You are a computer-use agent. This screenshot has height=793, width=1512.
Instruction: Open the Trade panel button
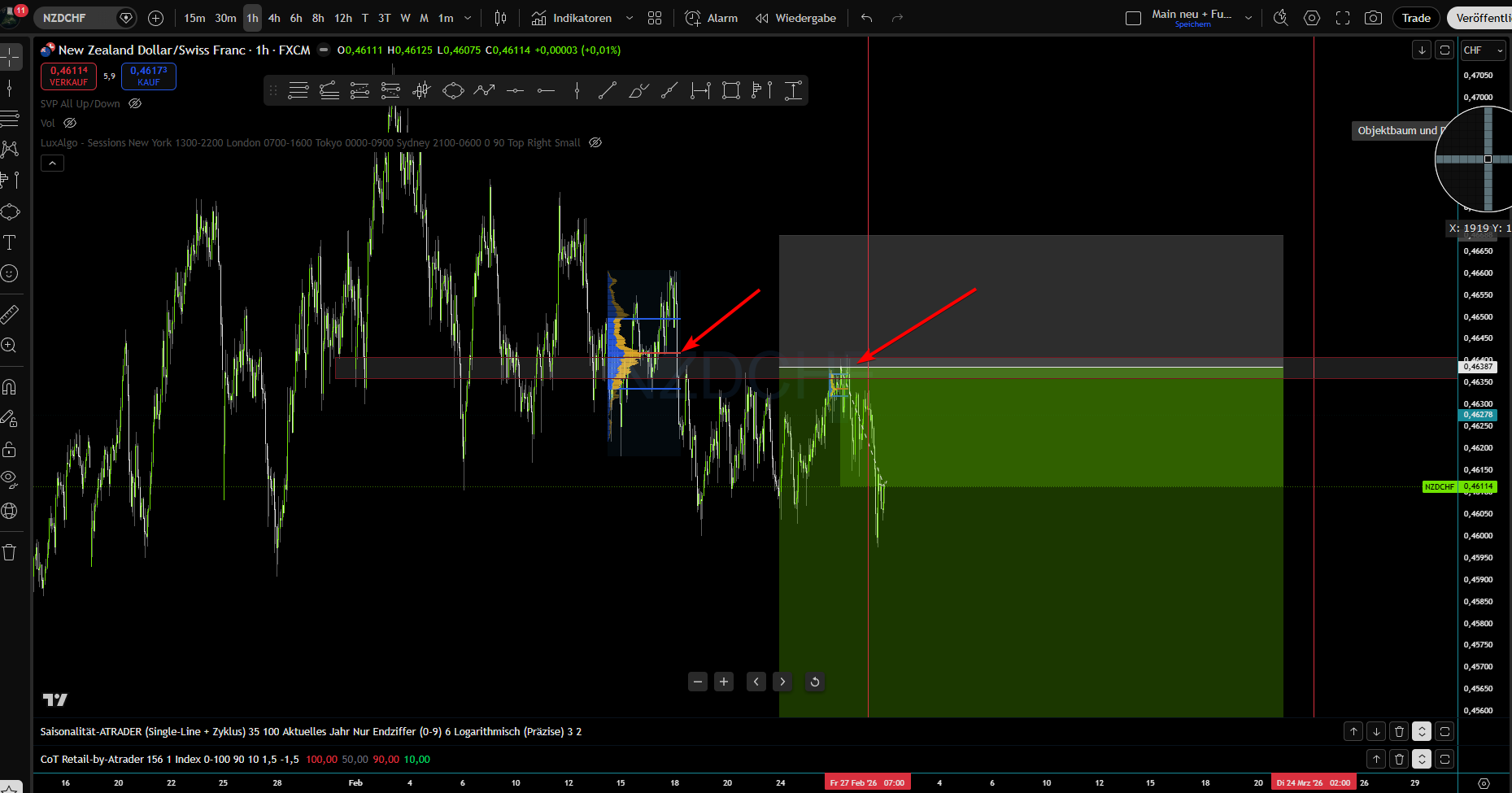(x=1416, y=17)
